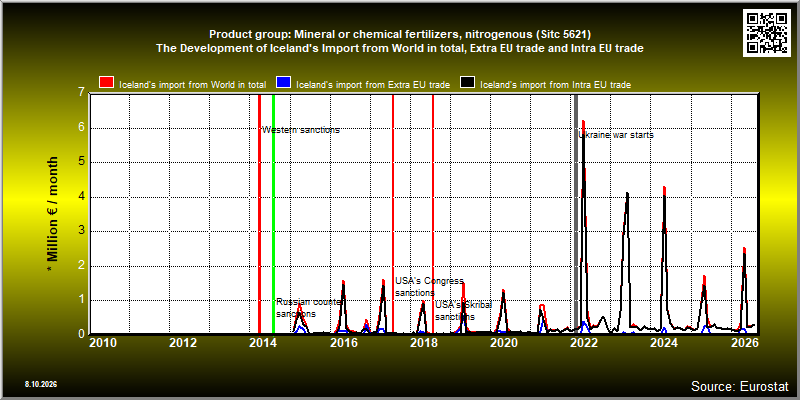
Task: Click the y-axis value 2
Action: click(81, 266)
